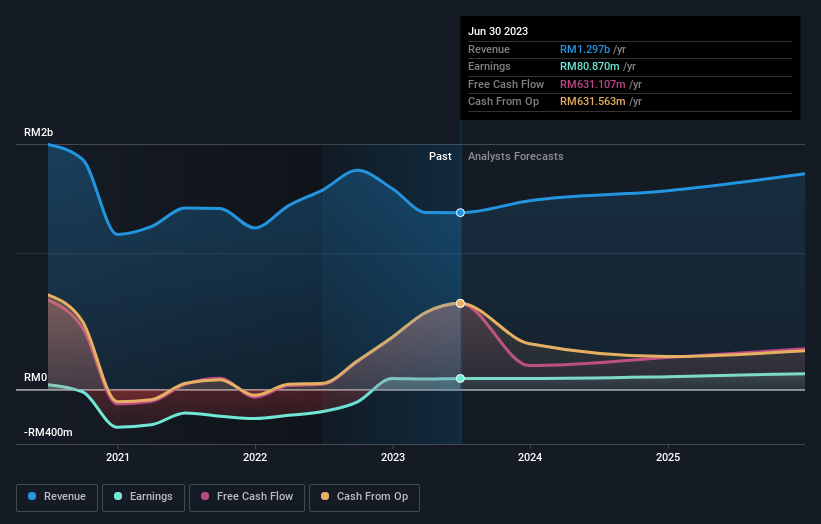Click the 2024 x-axis label
Screen dimensions: 821x524
click(x=530, y=457)
